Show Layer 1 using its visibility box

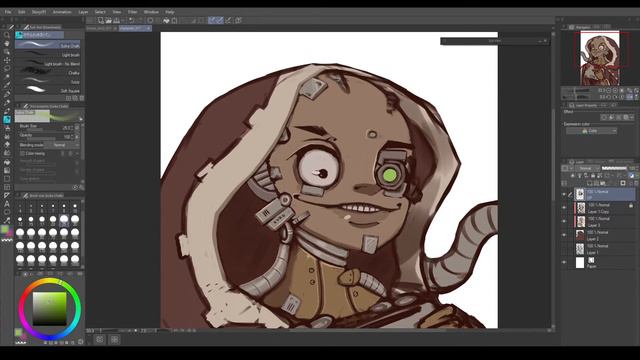tap(564, 249)
